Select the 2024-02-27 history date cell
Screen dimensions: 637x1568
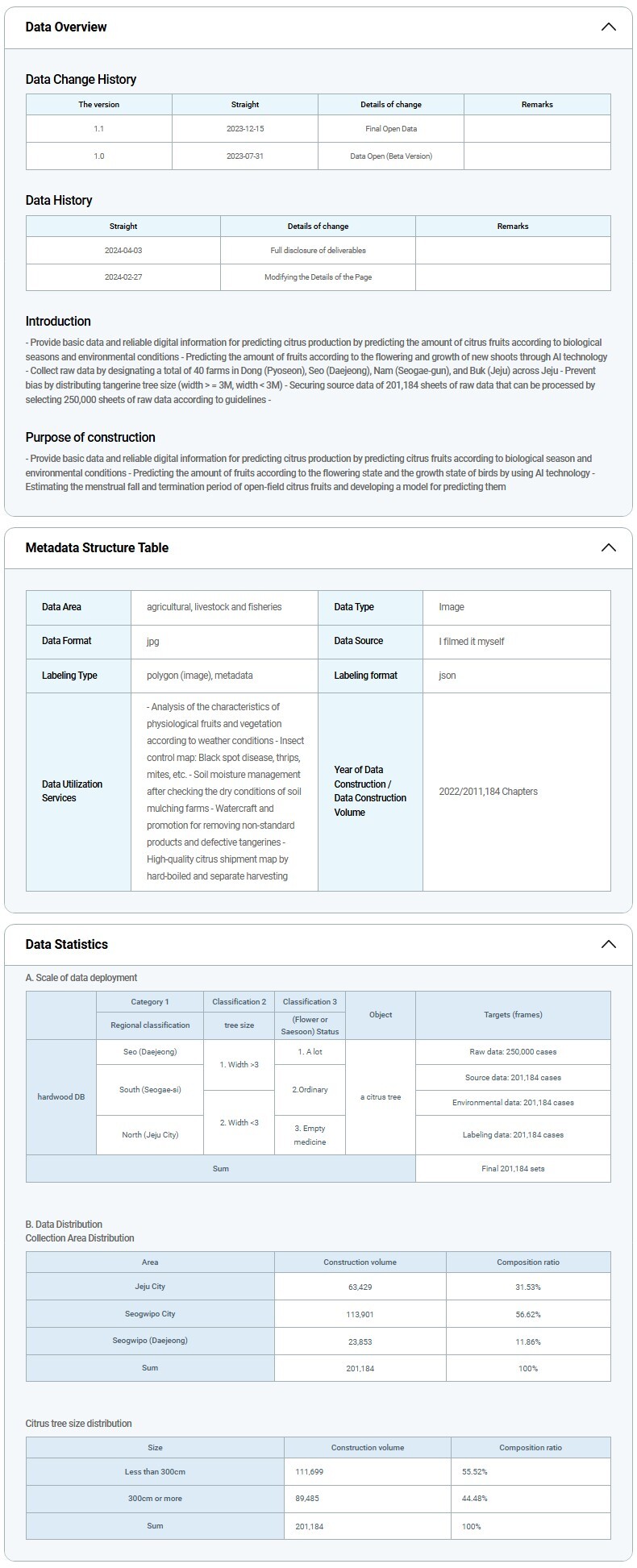123,277
